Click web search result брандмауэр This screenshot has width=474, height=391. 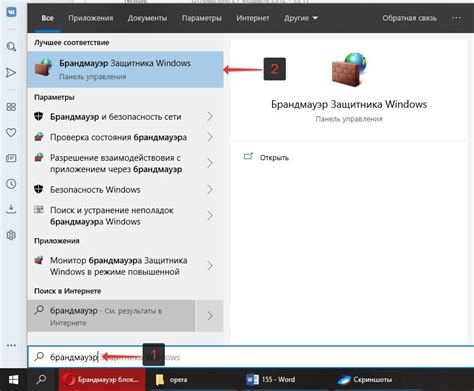pyautogui.click(x=111, y=316)
